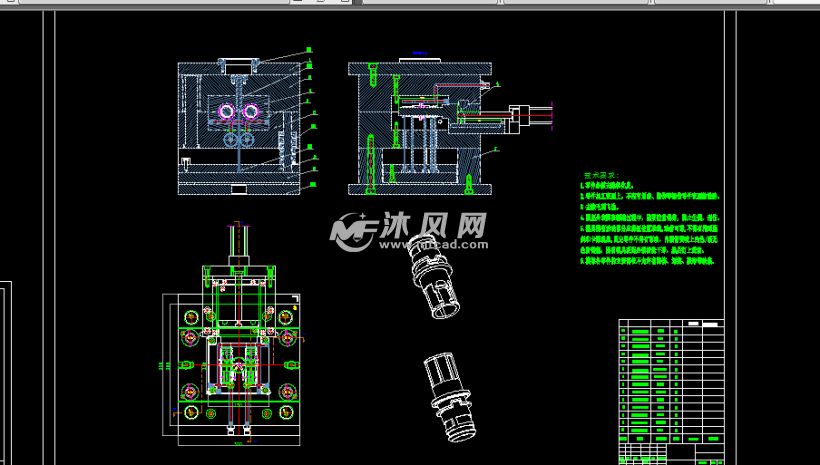The width and height of the screenshot is (820, 465).
Task: Select the blue dimension text above side view
Action: 418,53
